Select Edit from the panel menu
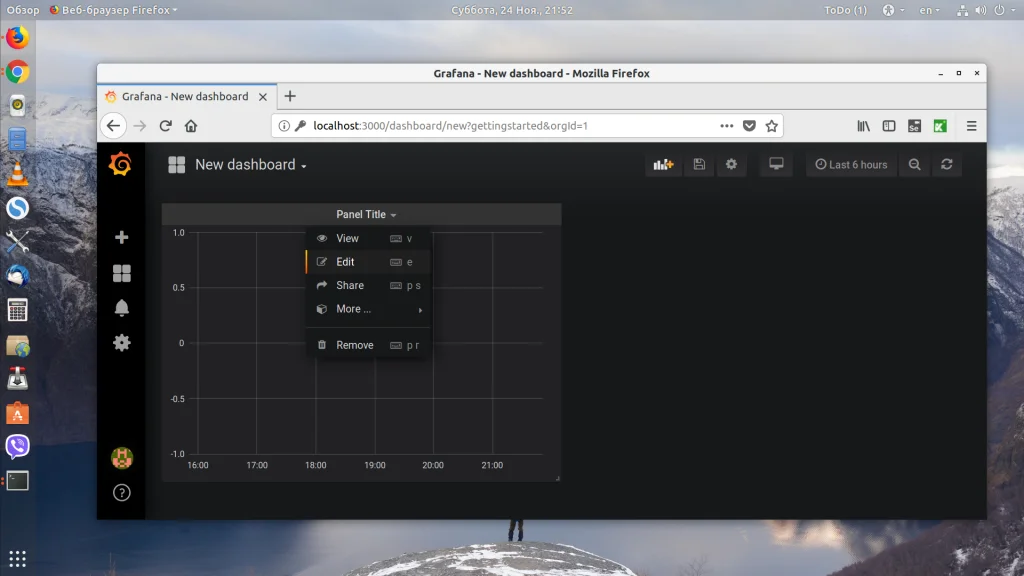 [x=368, y=262]
